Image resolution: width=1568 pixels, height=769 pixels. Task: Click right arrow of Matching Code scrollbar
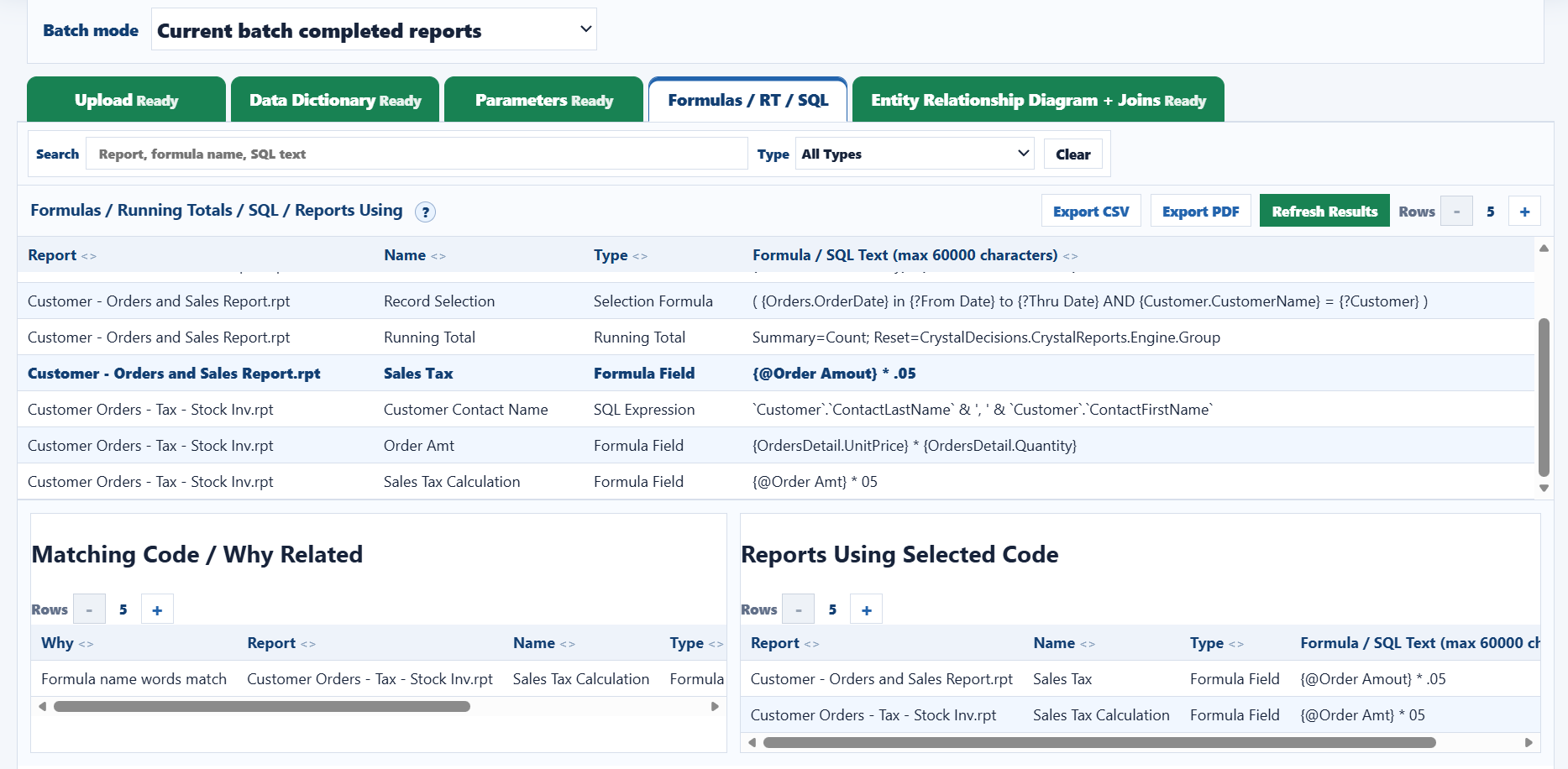coord(715,707)
